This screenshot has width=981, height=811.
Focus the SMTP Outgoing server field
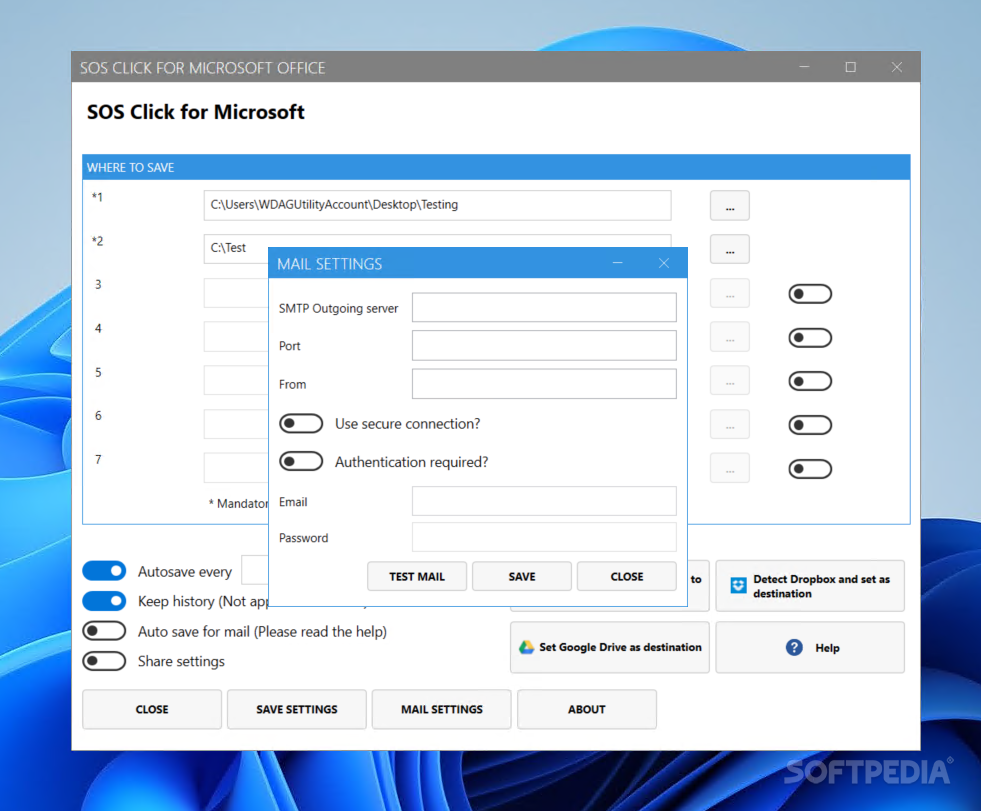(544, 307)
